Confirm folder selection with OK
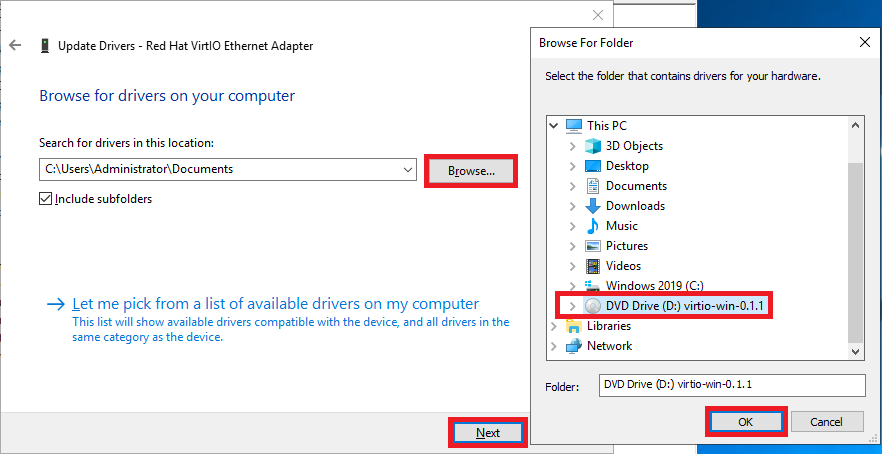The image size is (882, 454). [746, 422]
